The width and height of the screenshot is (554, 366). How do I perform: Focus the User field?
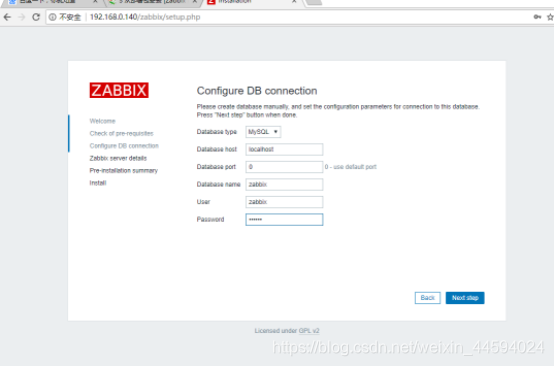coord(284,202)
